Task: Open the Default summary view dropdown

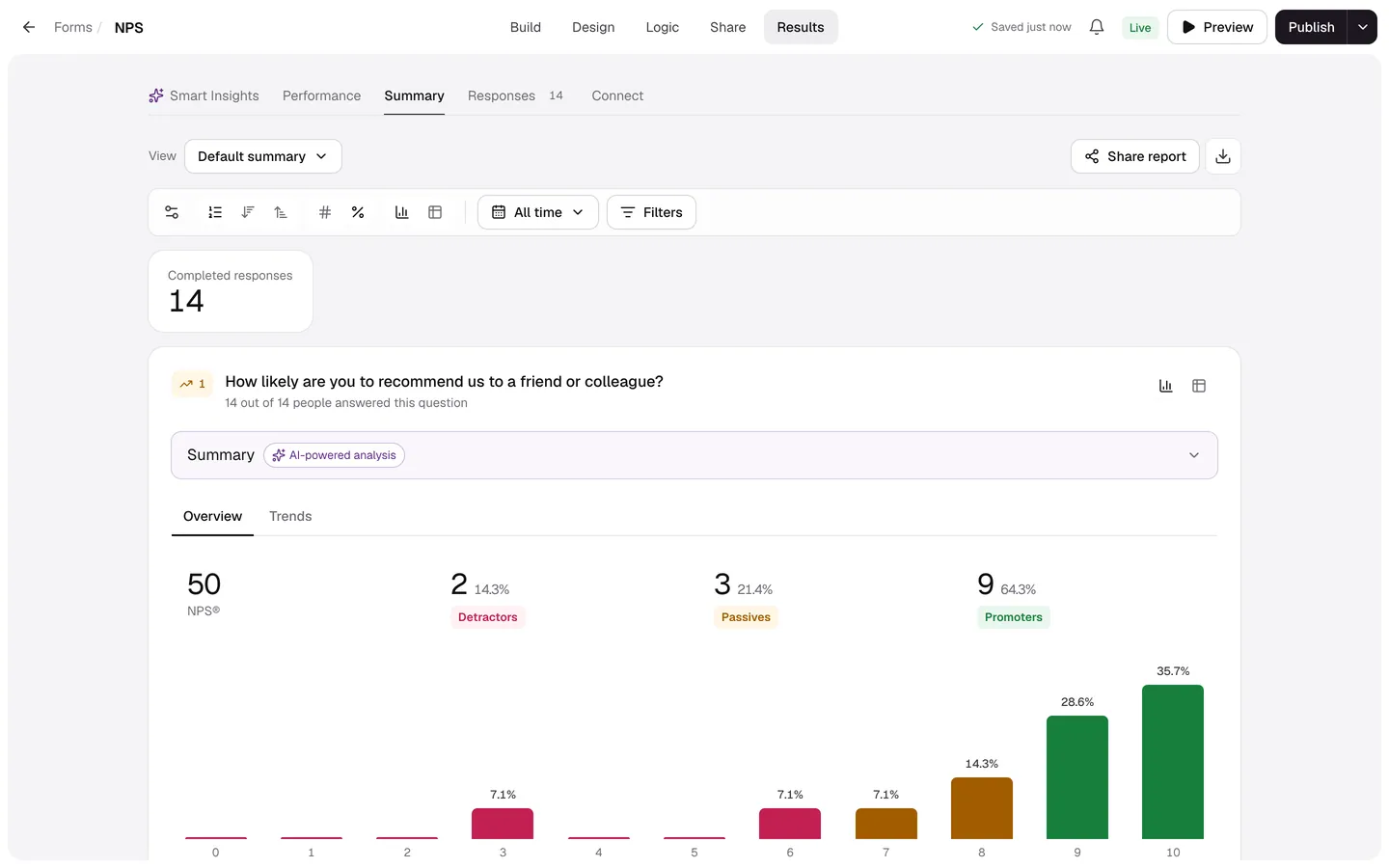Action: coord(263,156)
